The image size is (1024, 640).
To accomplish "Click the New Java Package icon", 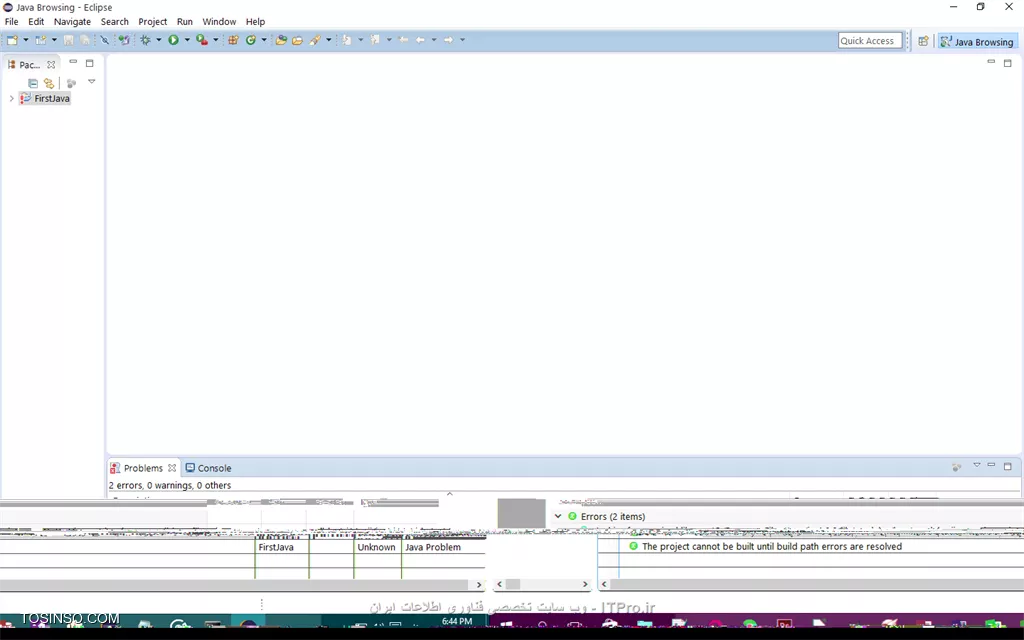I will (232, 40).
